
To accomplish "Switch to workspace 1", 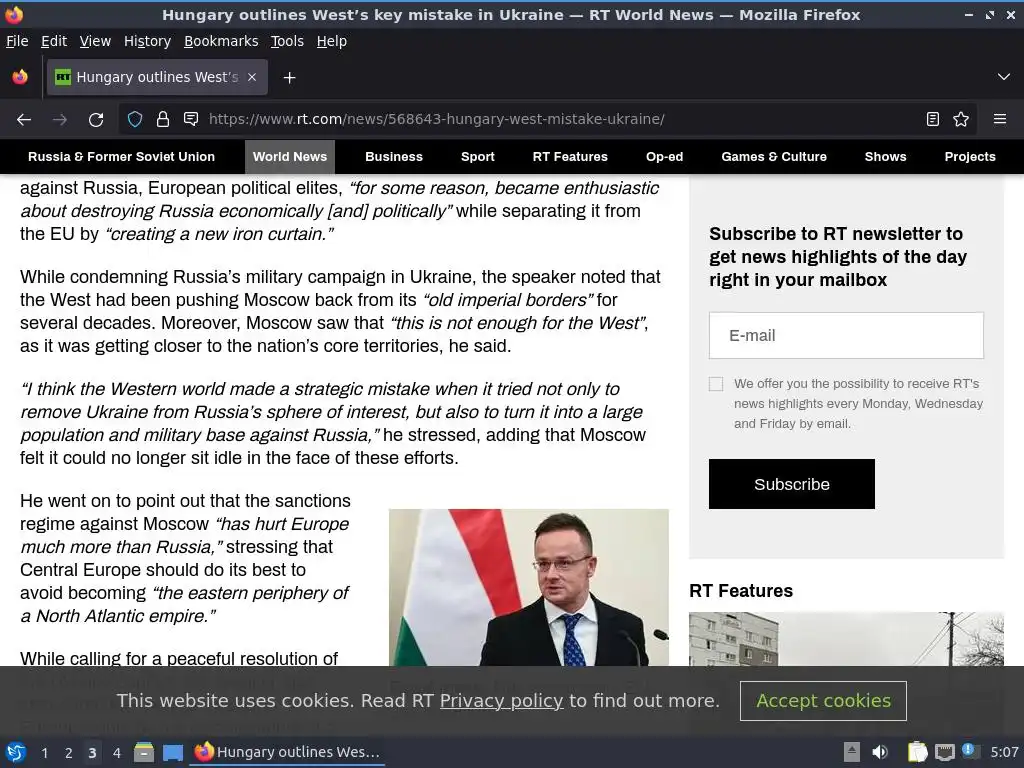I will tap(44, 753).
